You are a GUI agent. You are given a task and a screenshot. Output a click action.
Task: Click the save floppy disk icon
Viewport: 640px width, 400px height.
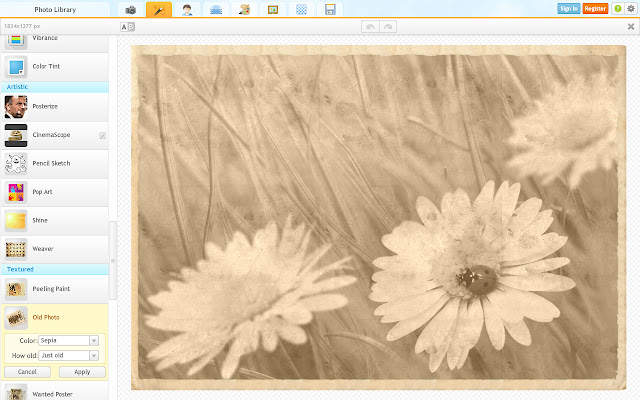coord(330,9)
